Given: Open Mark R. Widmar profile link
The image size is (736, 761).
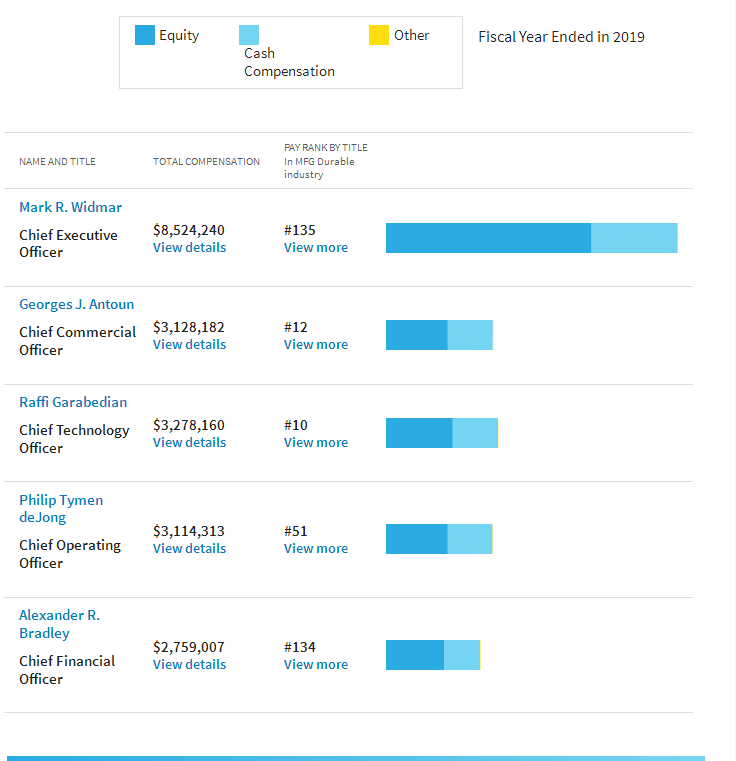Looking at the screenshot, I should pyautogui.click(x=70, y=207).
